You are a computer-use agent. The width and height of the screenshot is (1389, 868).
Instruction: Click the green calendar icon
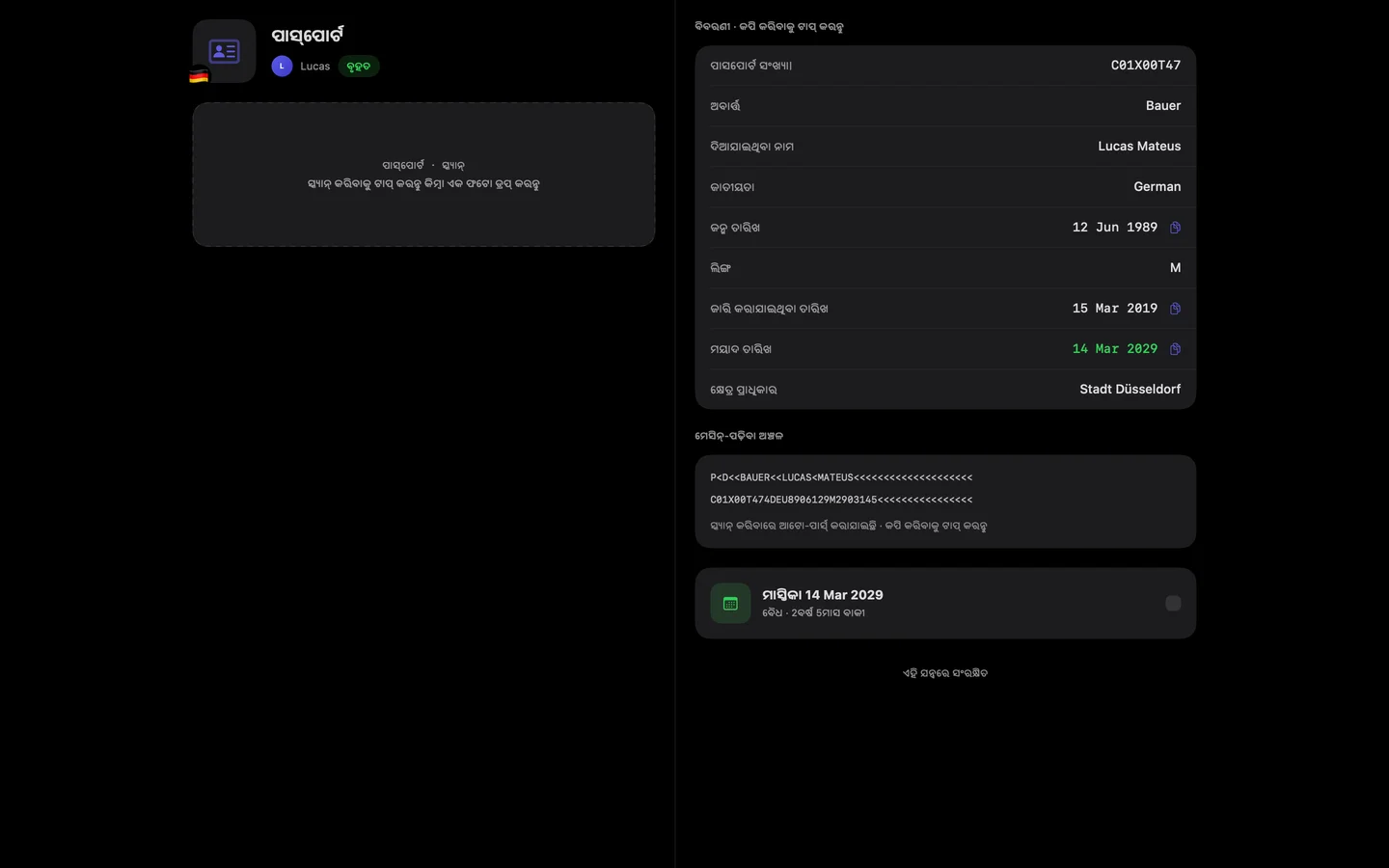point(730,604)
